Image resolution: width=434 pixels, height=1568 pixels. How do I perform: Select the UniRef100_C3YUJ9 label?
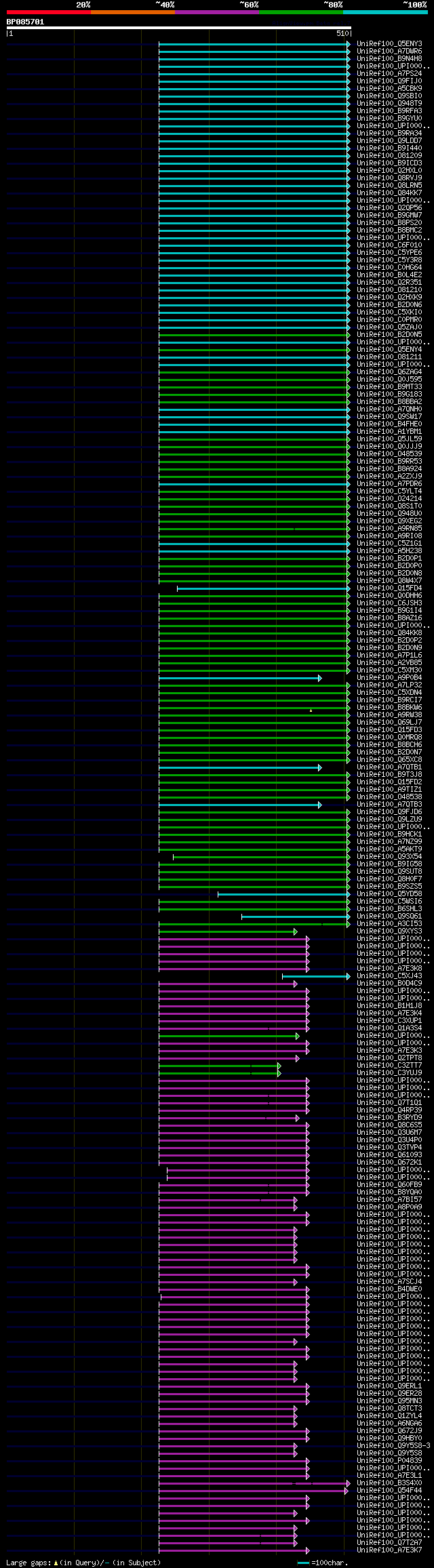[389, 1073]
